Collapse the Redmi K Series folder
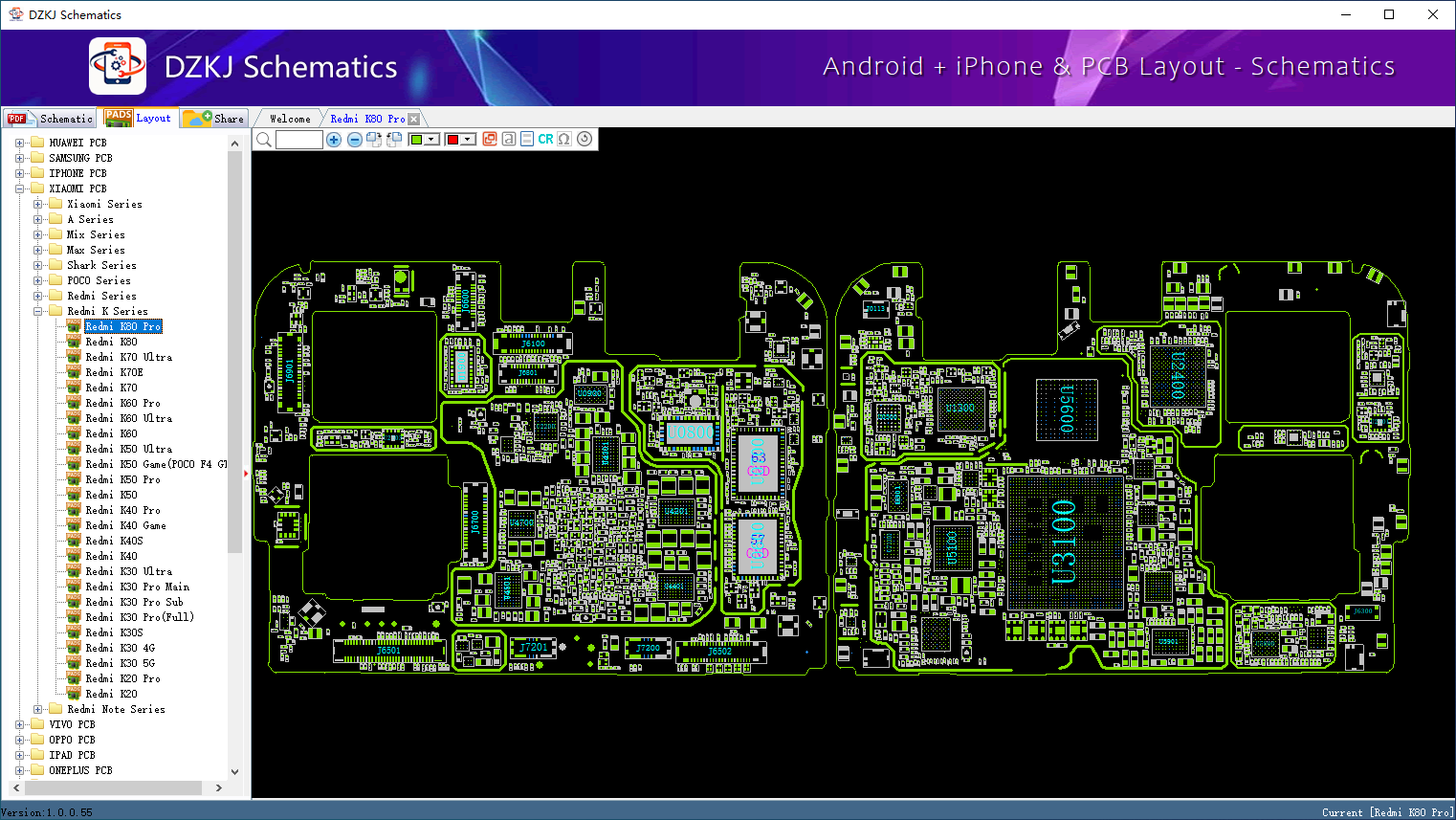This screenshot has width=1456, height=820. 37,311
